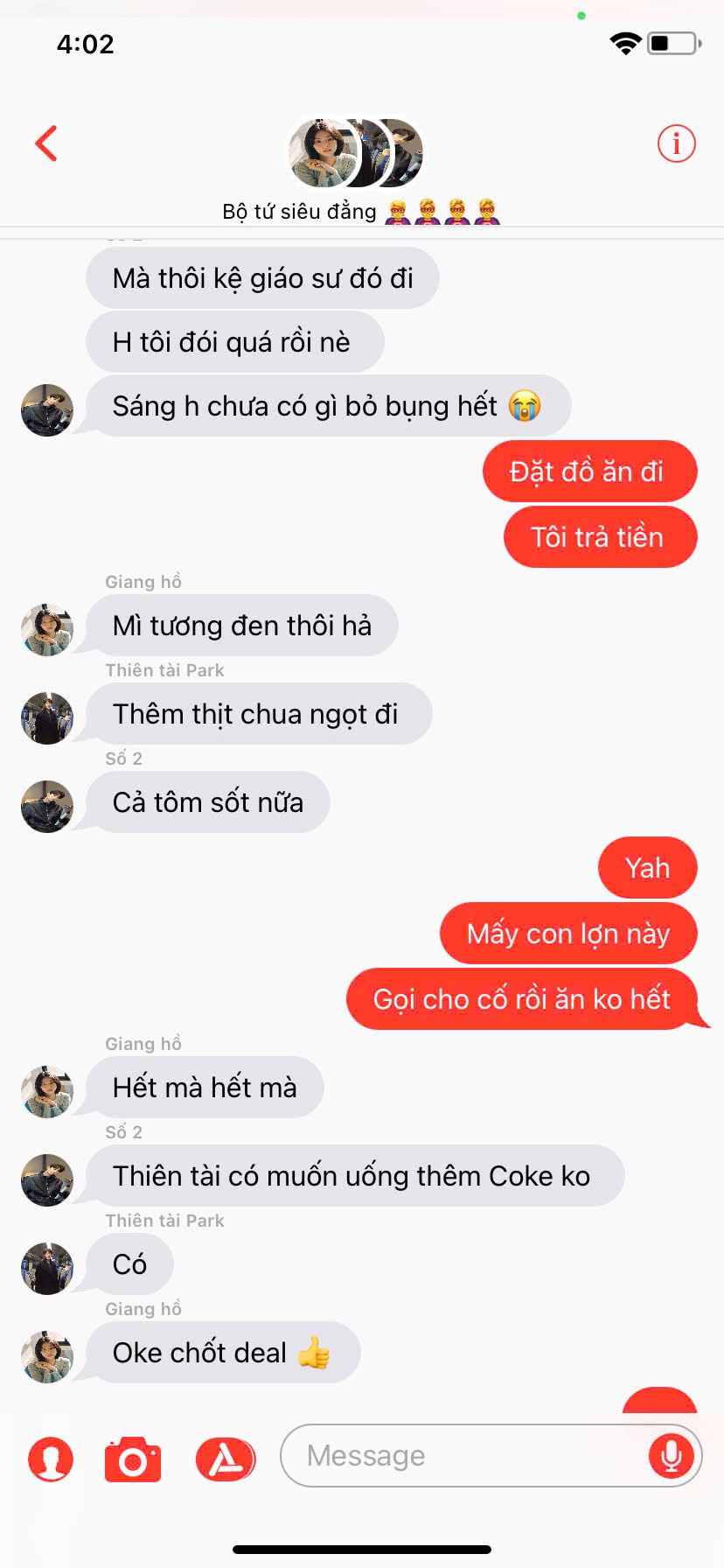Viewport: 724px width, 1568px height.
Task: Select the 'Mấy con lợn này' bubble
Action: click(568, 934)
